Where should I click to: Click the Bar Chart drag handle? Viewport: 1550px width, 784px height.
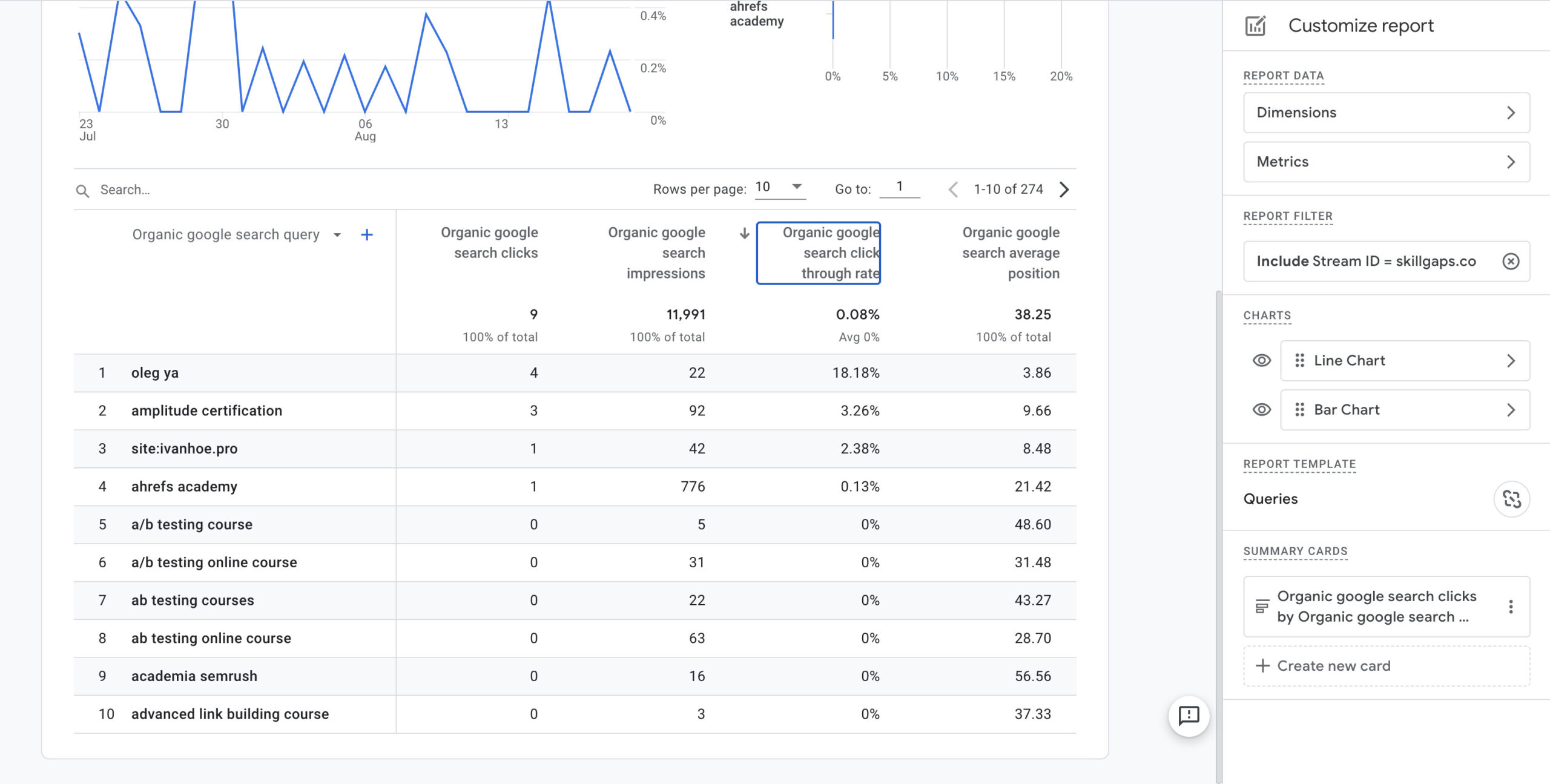(1299, 410)
